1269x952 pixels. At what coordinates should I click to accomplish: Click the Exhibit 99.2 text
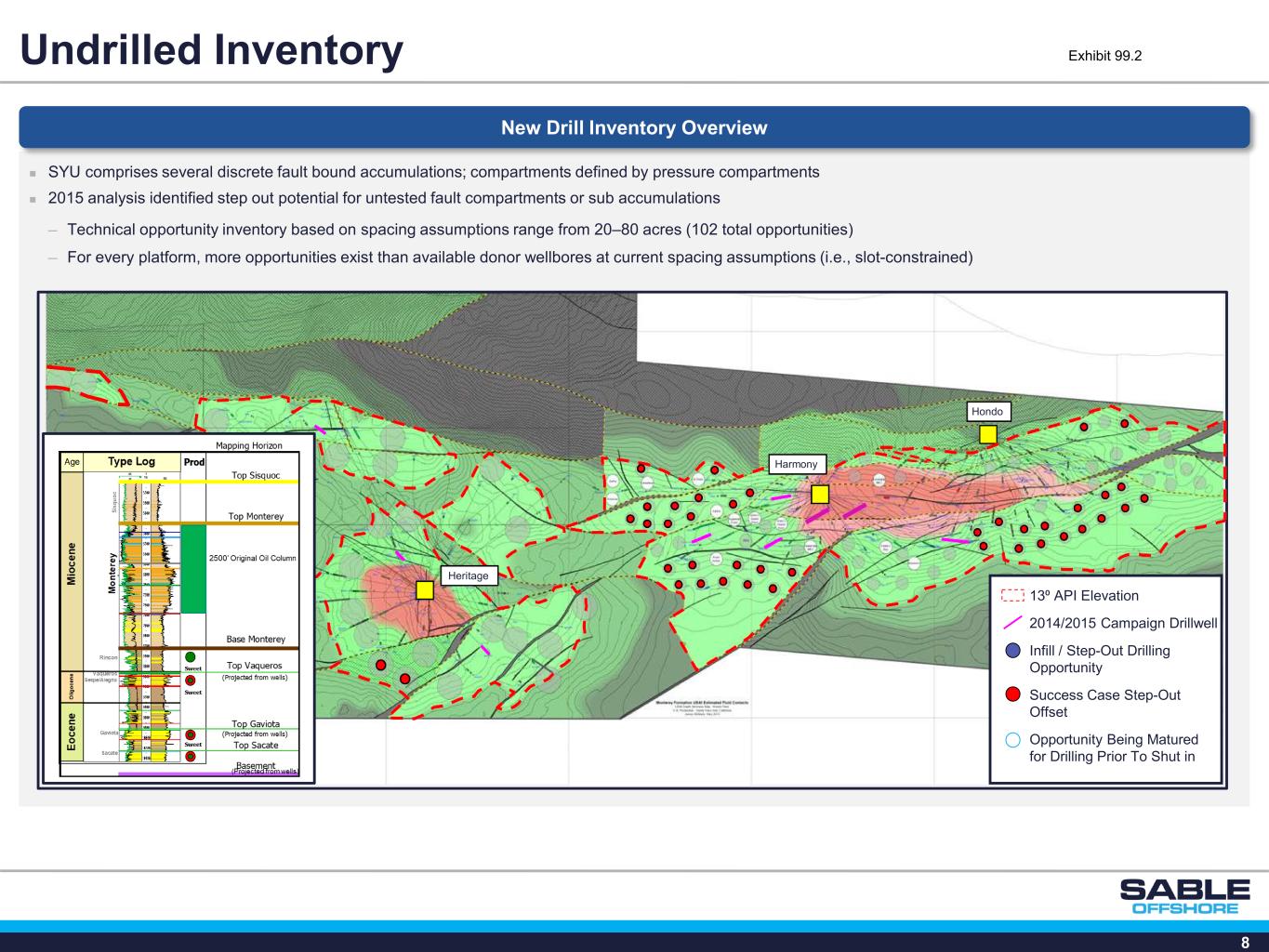[1104, 56]
